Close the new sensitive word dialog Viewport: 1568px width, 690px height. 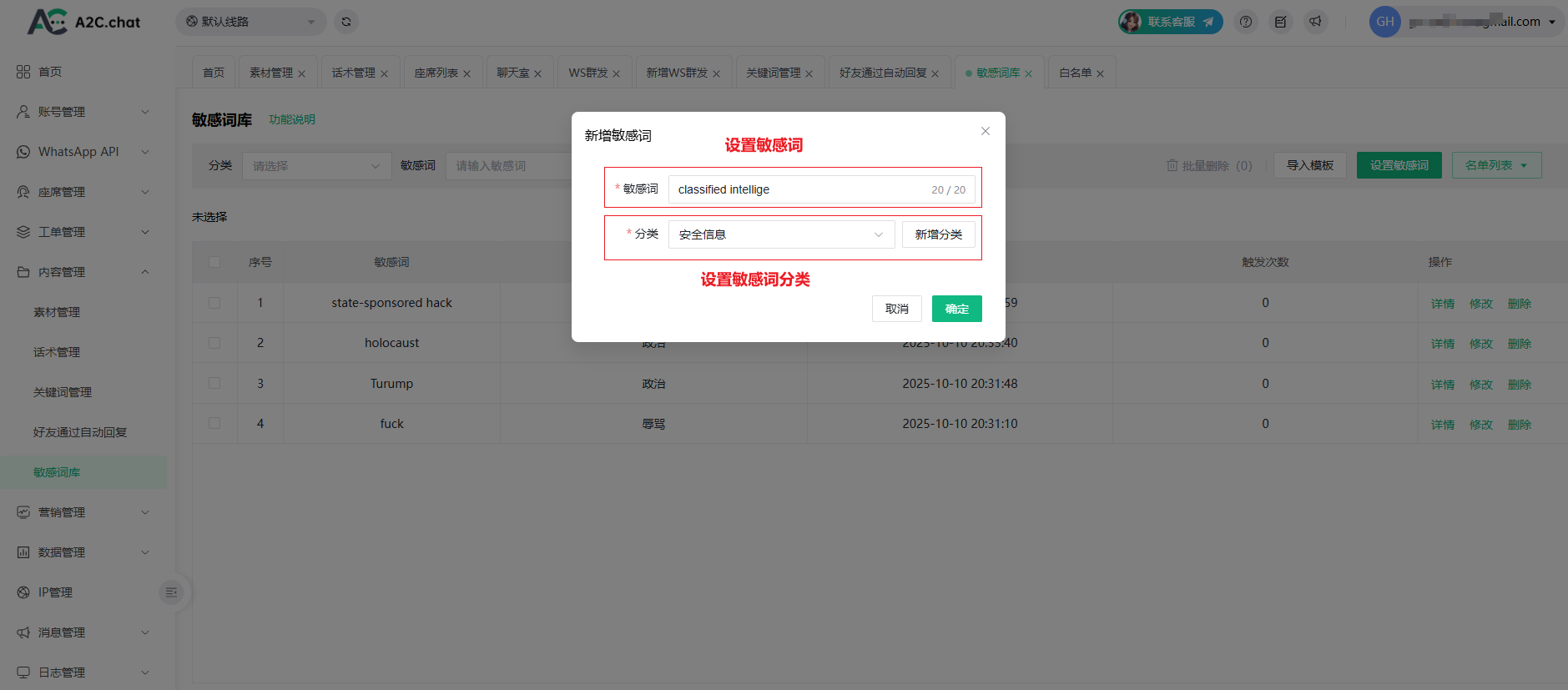985,131
